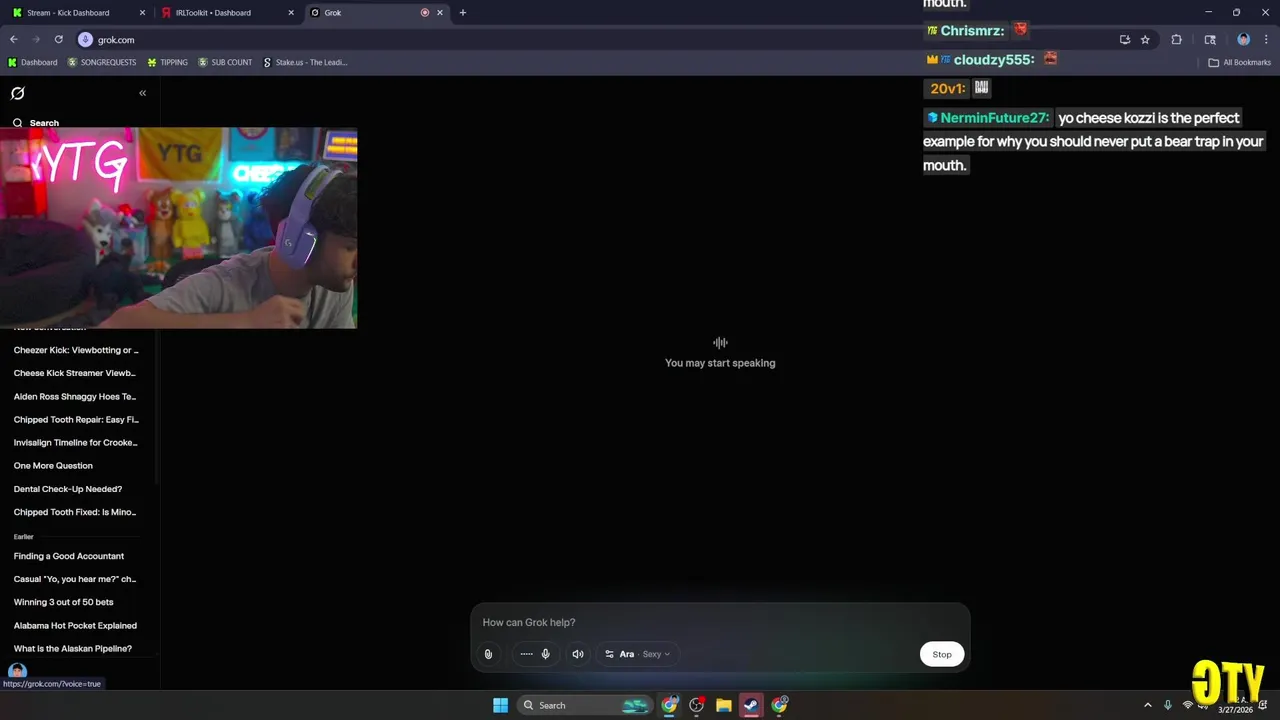Open Steam from the taskbar
This screenshot has height=720, width=1280.
coord(751,705)
